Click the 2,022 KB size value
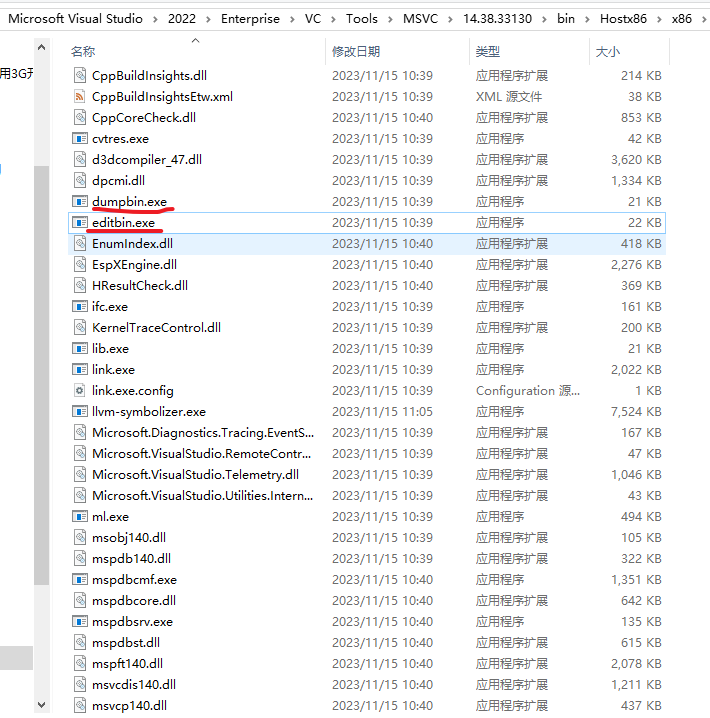710x718 pixels. [x=636, y=370]
